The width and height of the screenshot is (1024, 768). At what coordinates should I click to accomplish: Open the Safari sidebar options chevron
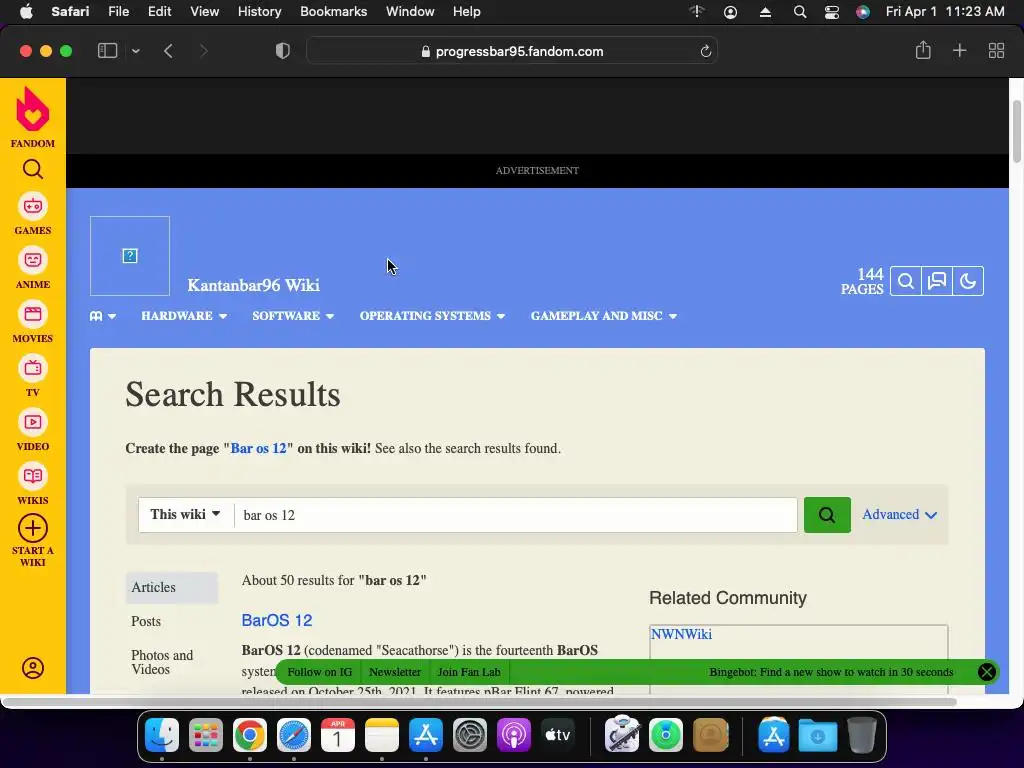tap(135, 51)
